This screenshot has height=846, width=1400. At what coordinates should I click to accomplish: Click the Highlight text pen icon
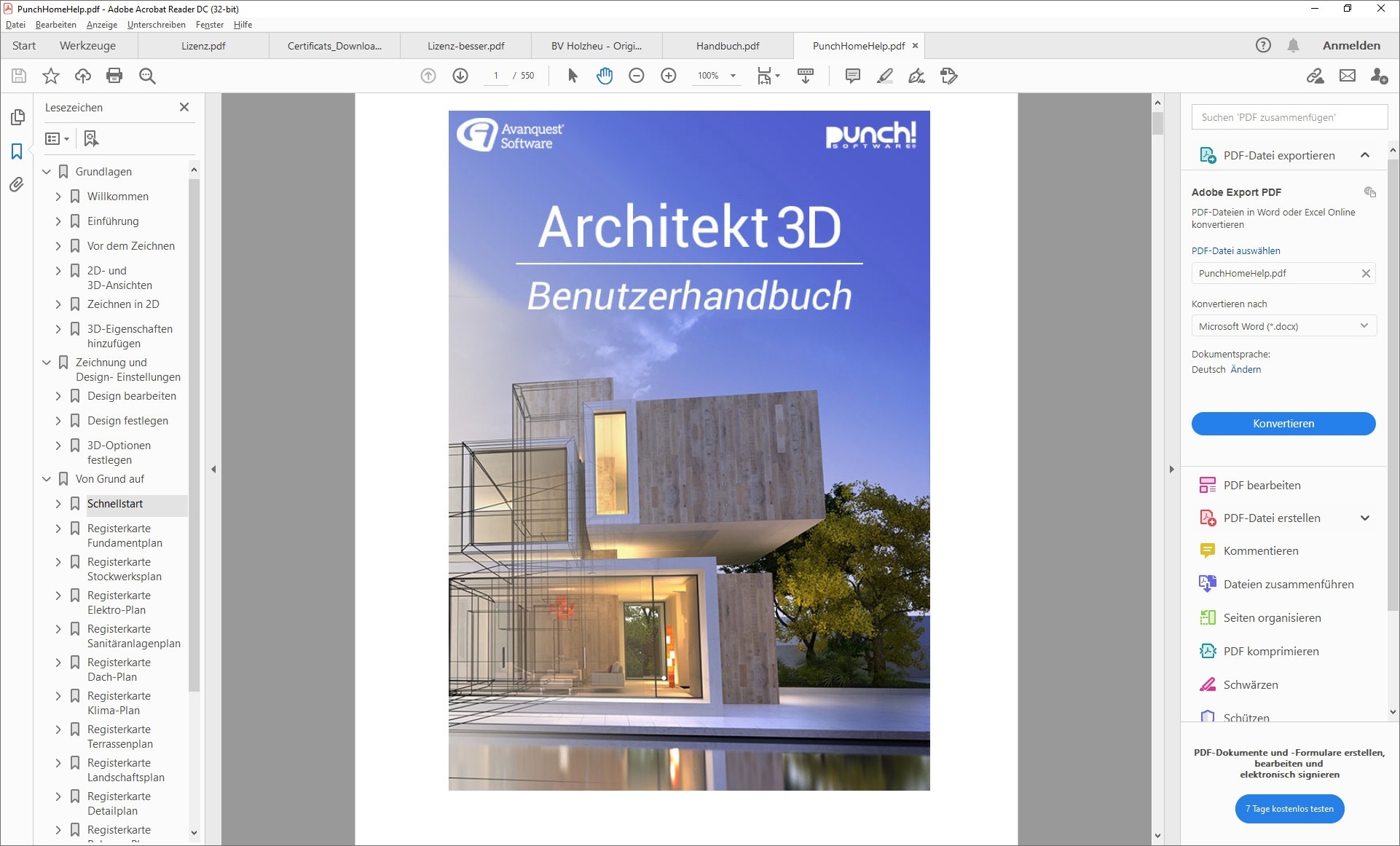884,76
